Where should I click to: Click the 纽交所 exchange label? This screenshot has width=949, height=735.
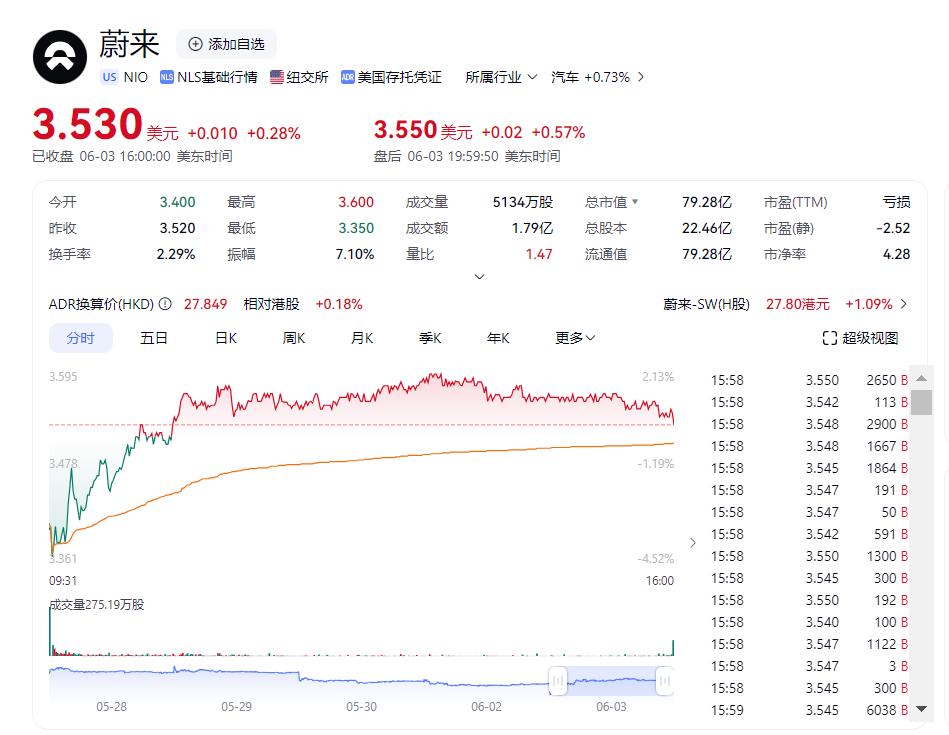coord(307,77)
